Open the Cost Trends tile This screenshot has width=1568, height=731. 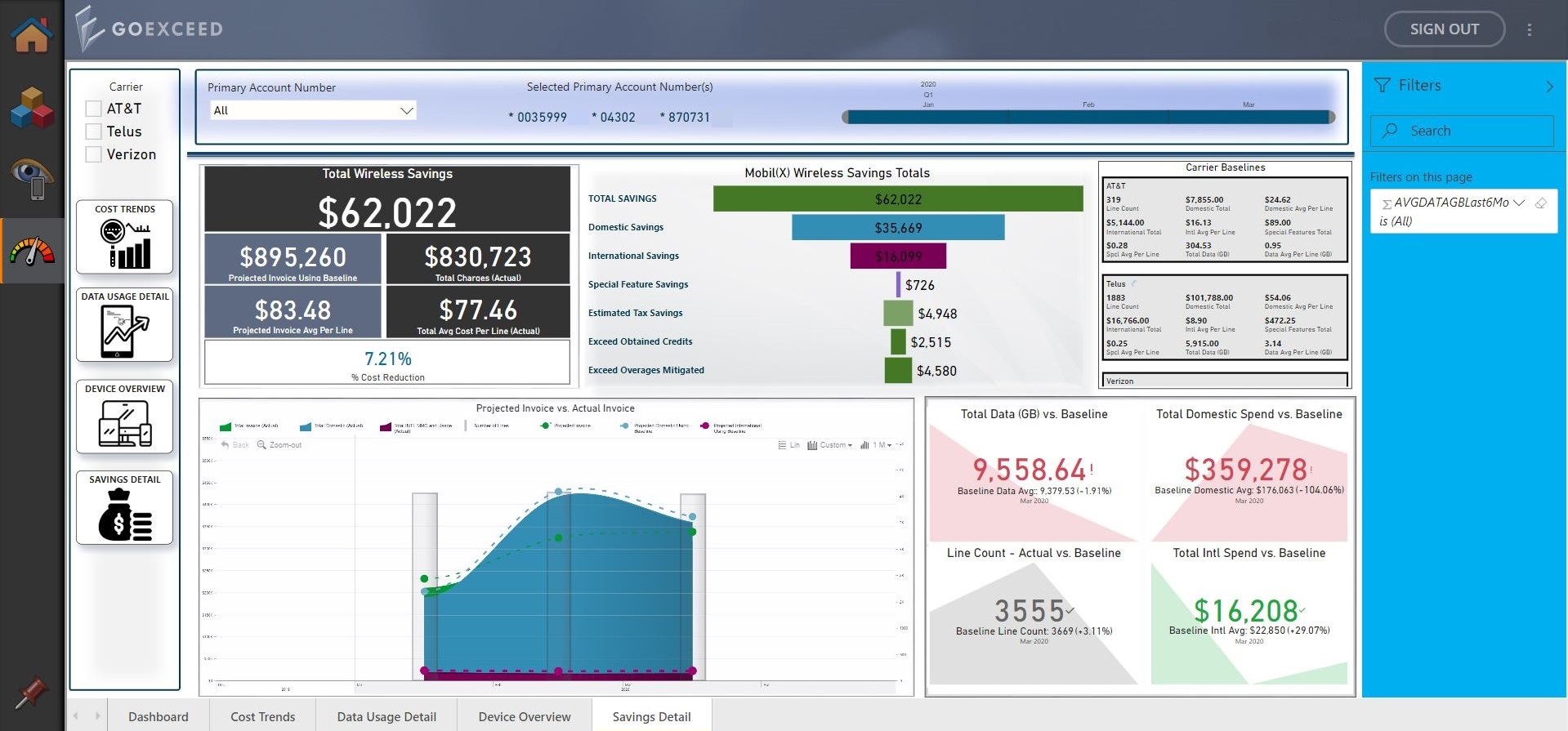click(x=125, y=237)
